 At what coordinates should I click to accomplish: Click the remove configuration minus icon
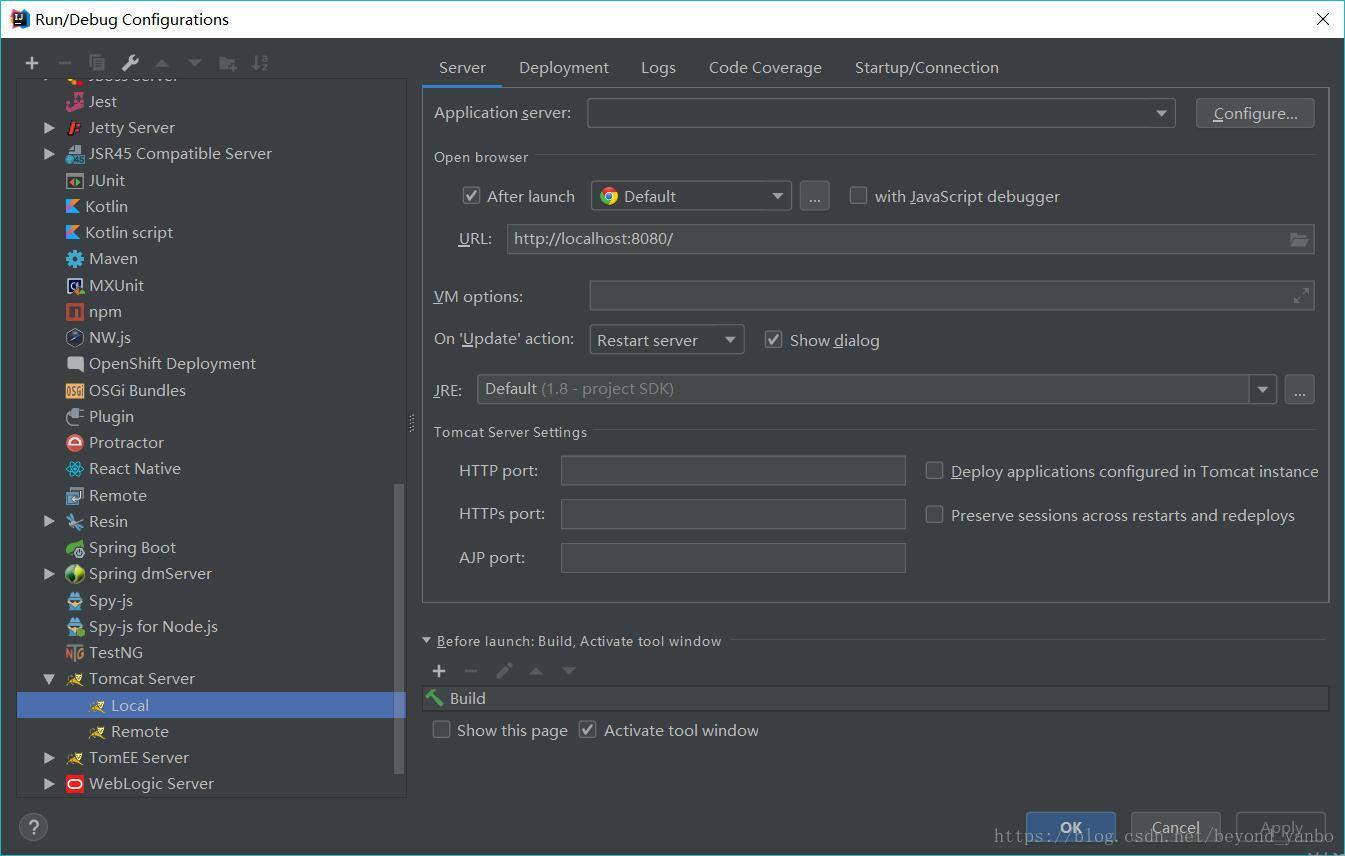click(x=65, y=63)
